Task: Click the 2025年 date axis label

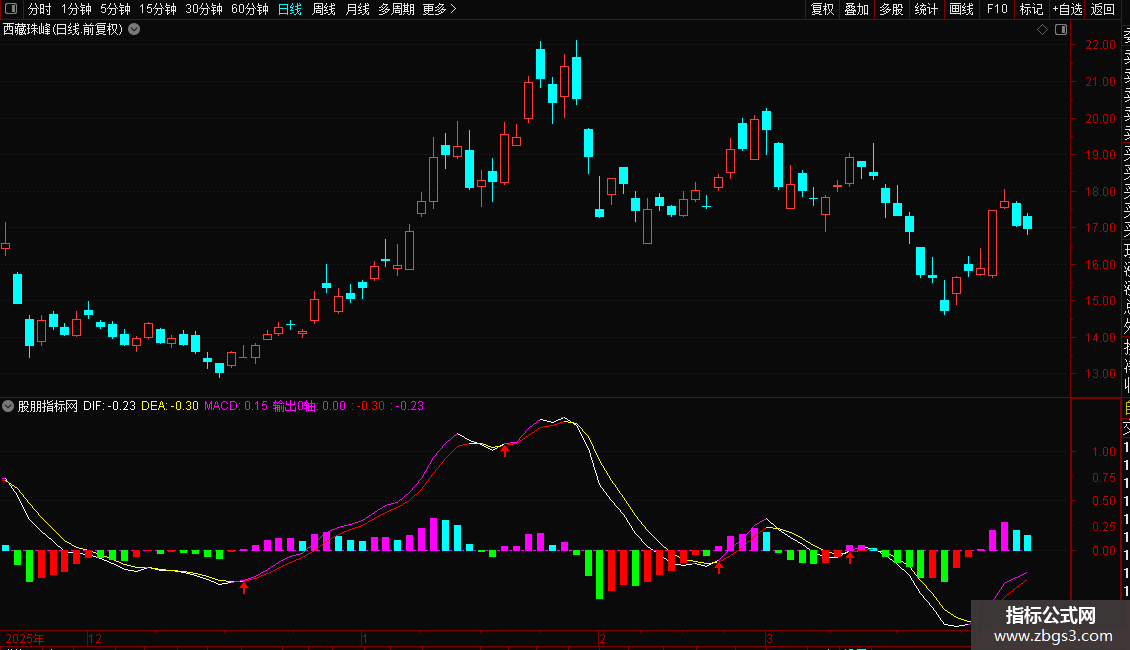Action: tap(25, 638)
